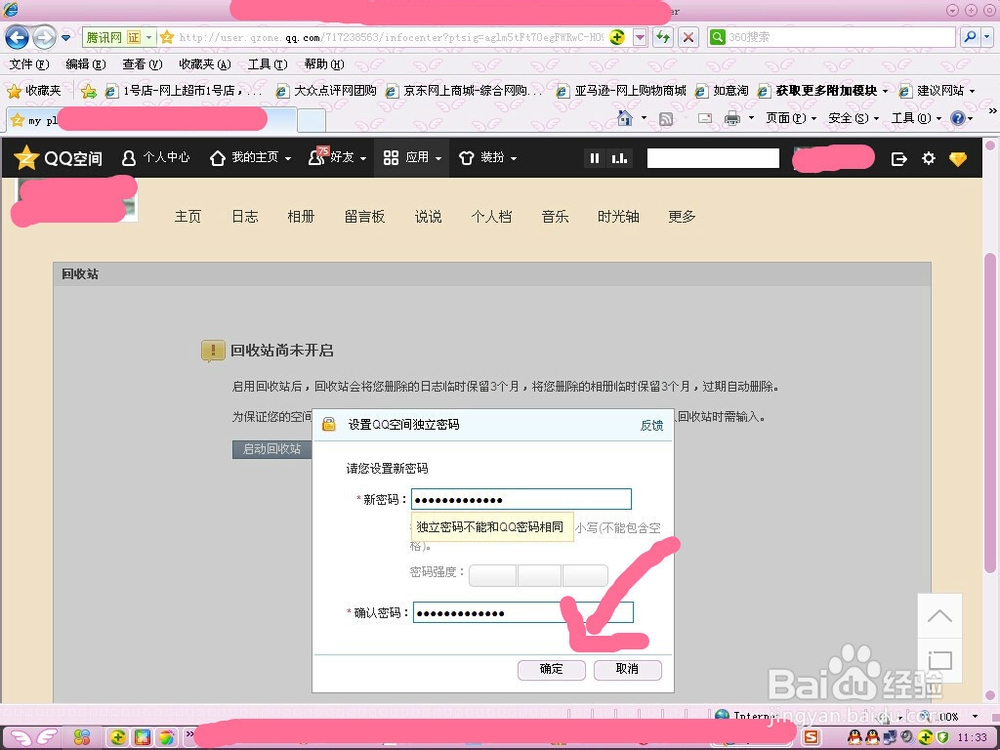
Task: Click the yellow diamond icon
Action: pyautogui.click(x=958, y=157)
